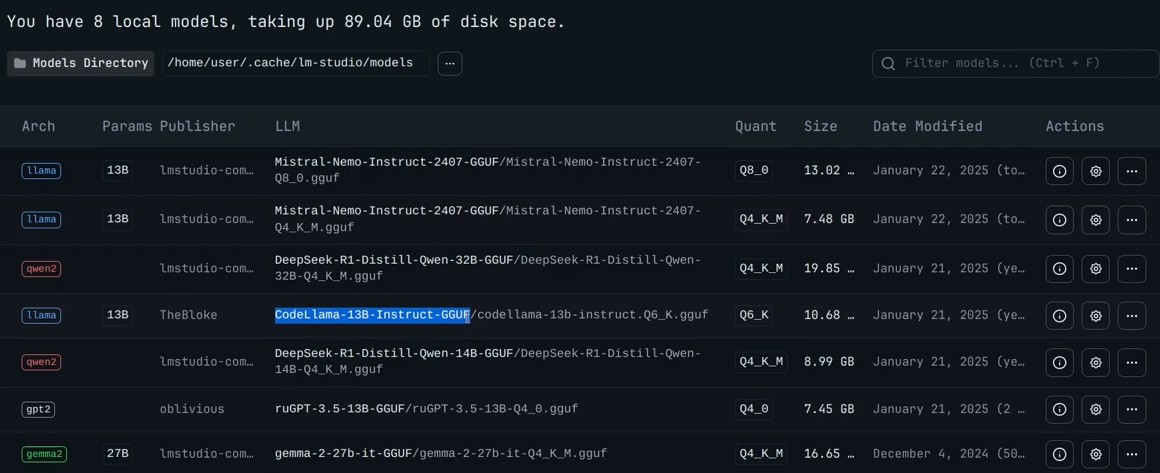1160x473 pixels.
Task: Select highlighted CodeLlama-13B-Instruct-GGUF name
Action: pos(372,315)
